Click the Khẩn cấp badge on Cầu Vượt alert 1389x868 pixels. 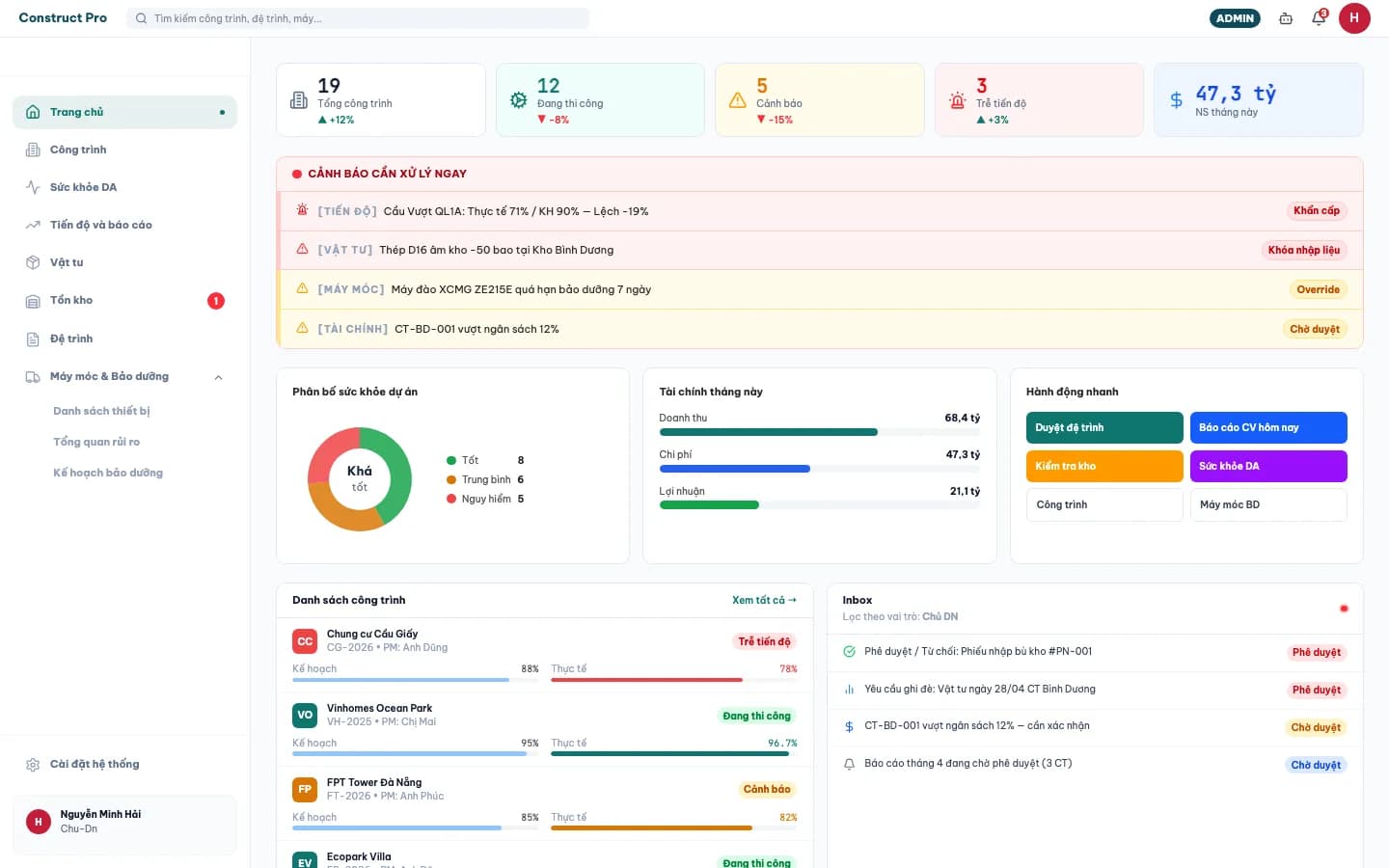click(1317, 210)
